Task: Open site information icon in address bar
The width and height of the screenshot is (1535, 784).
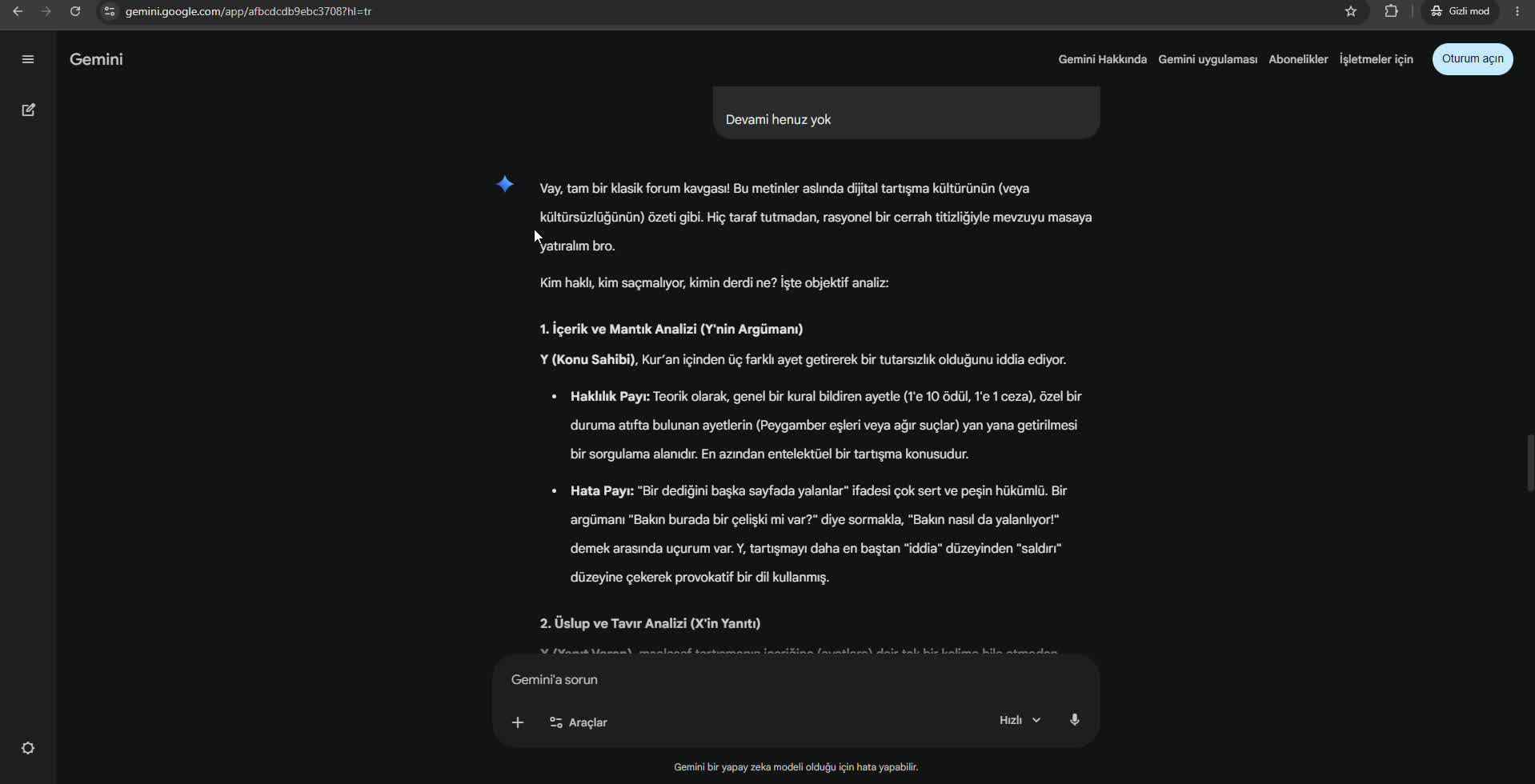Action: click(110, 11)
